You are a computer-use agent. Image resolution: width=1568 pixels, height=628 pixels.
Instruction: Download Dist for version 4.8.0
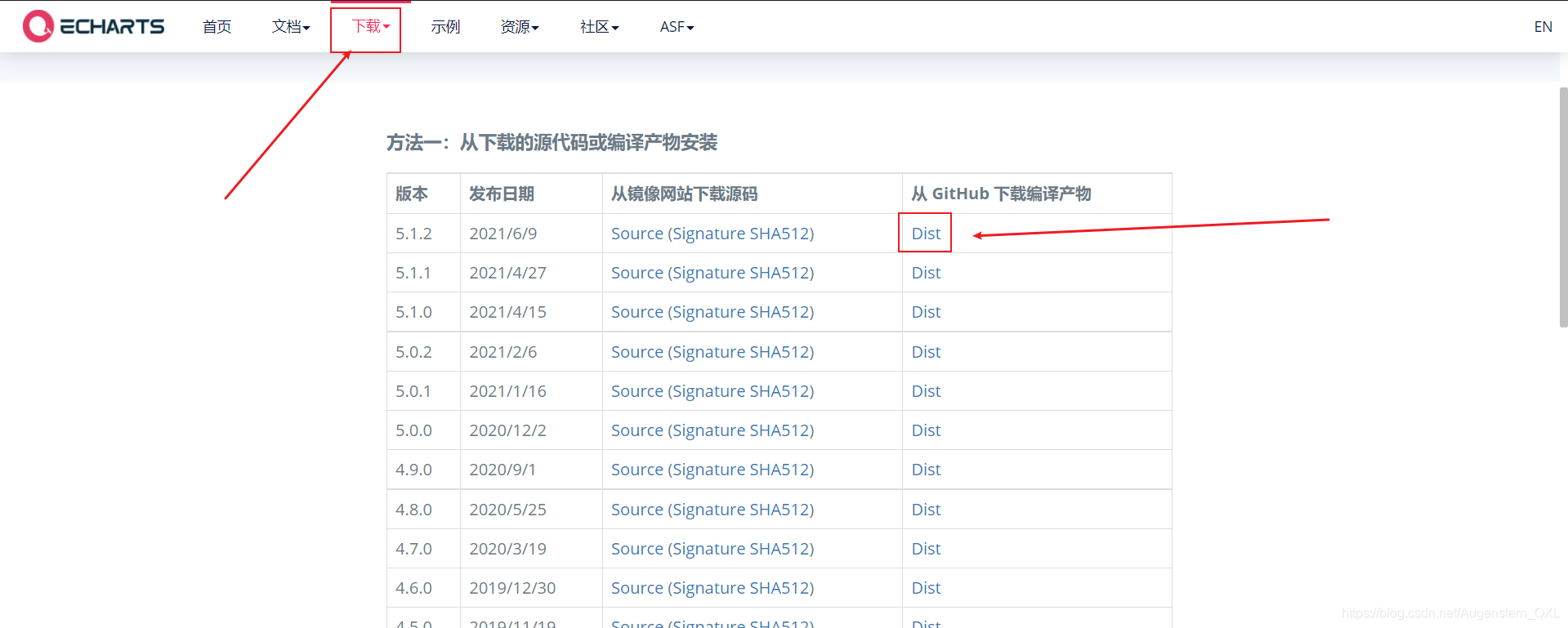(x=926, y=510)
